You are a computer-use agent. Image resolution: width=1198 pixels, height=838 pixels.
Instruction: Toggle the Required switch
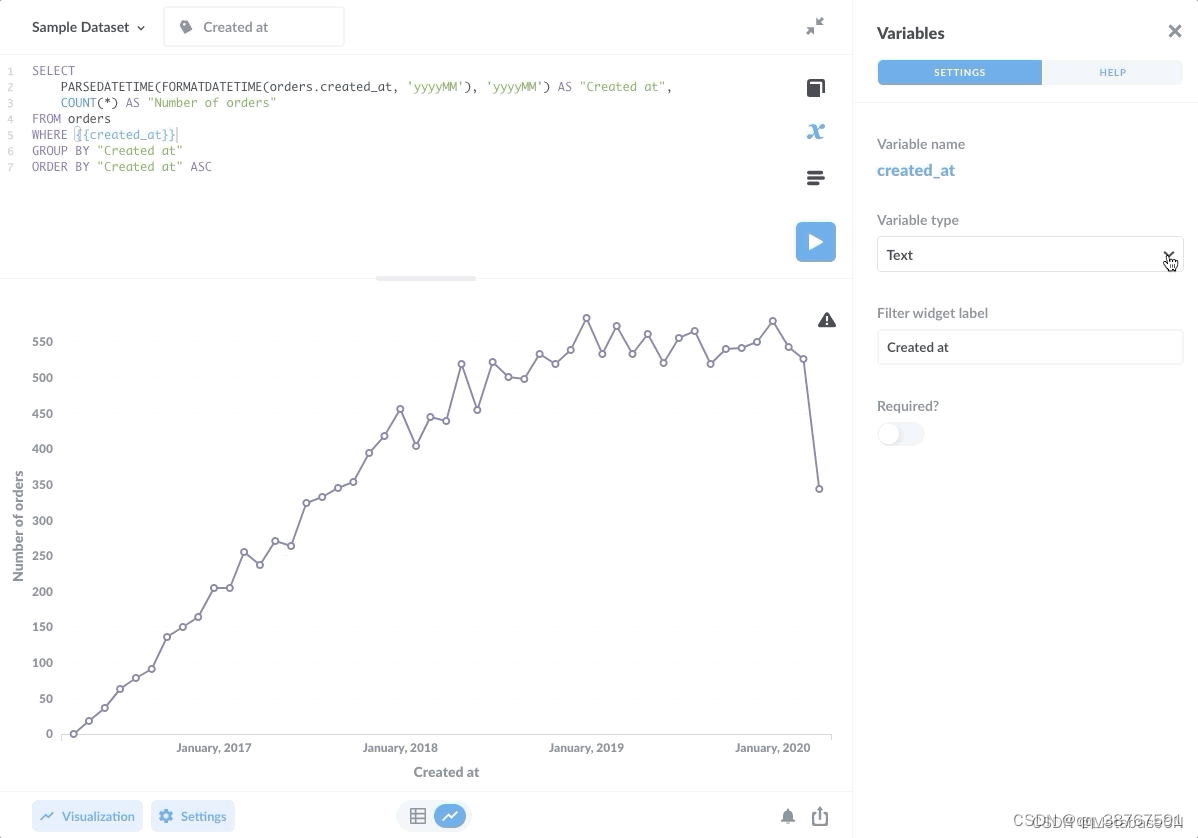[901, 434]
